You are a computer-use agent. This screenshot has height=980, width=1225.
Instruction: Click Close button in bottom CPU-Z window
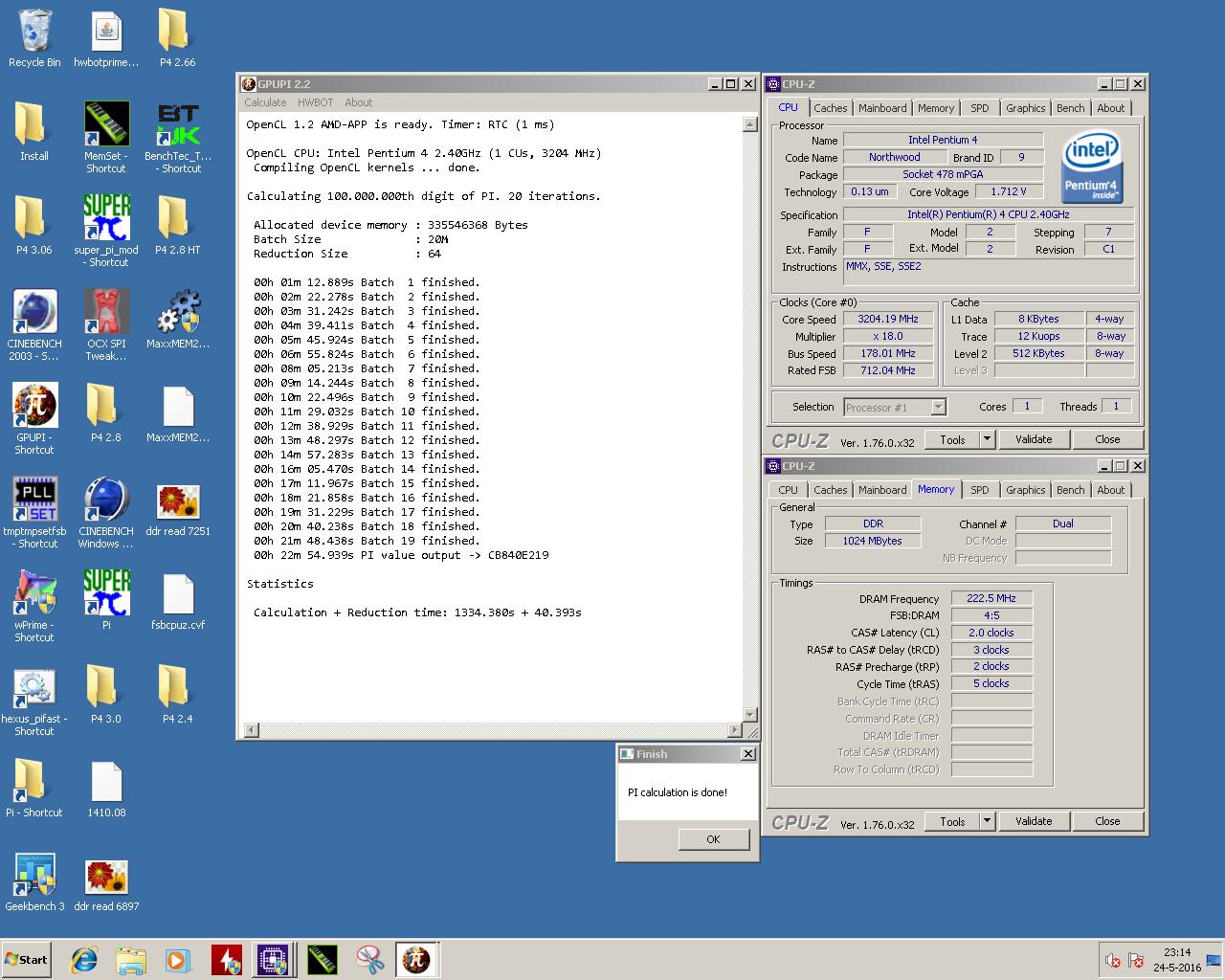[1107, 821]
